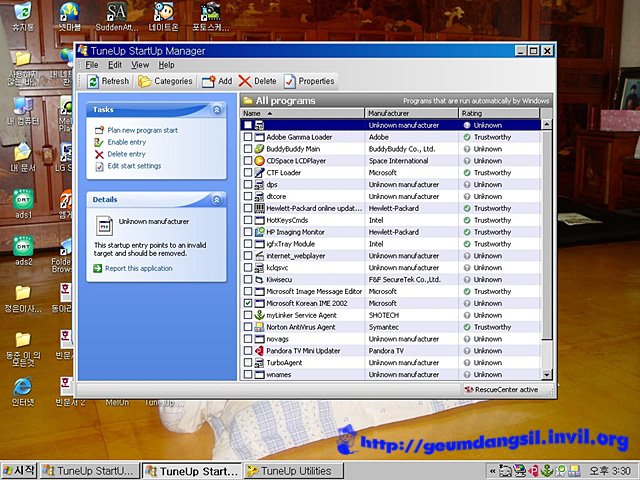Open the File menu
Screen dimensions: 640x480
(92, 65)
